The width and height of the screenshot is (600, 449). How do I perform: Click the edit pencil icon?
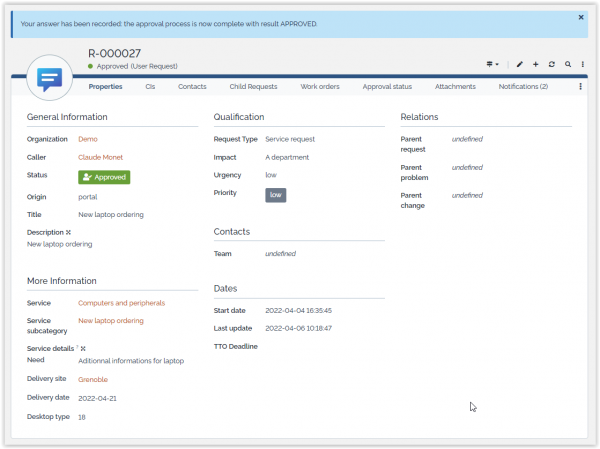[519, 64]
